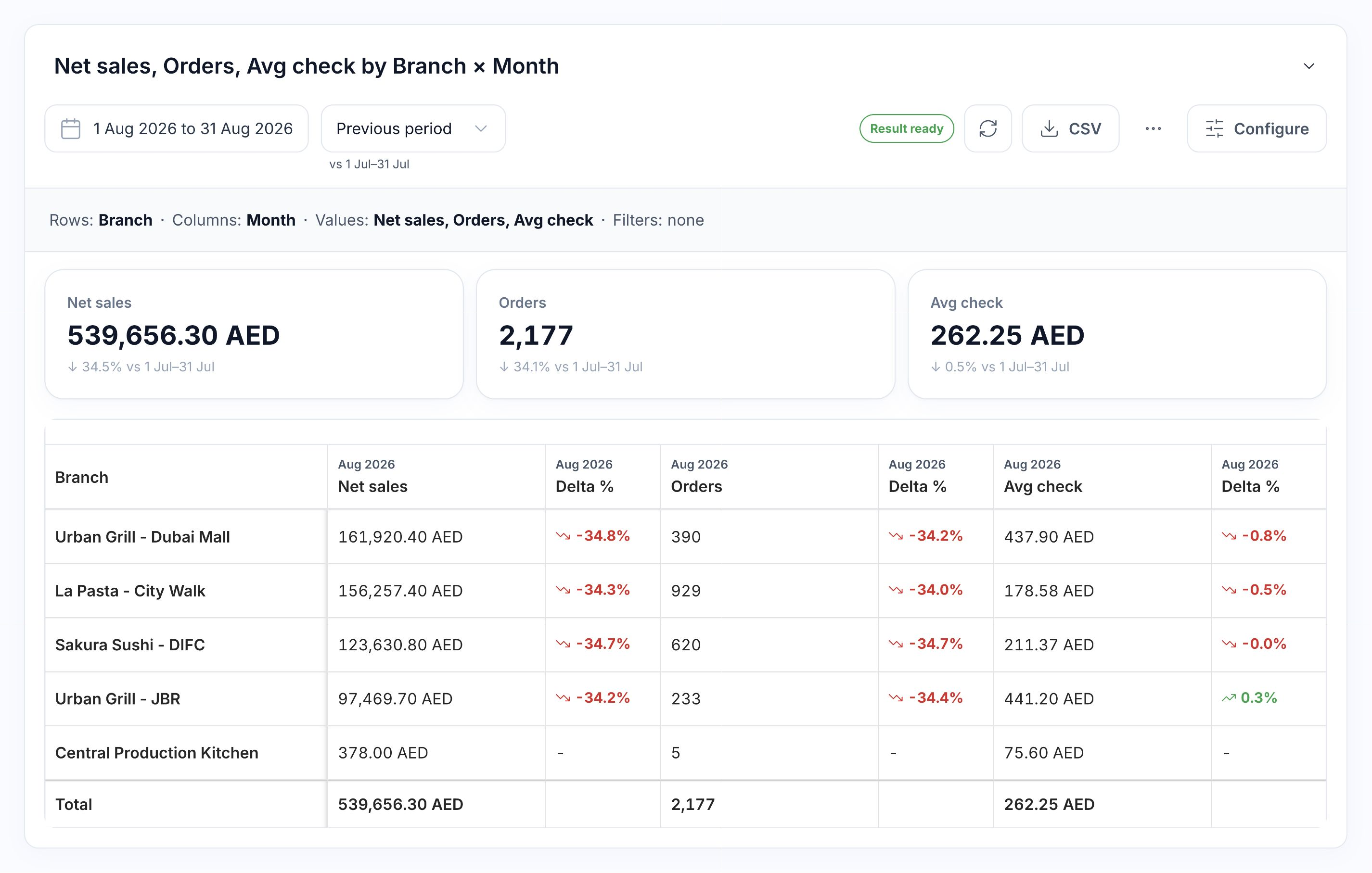The image size is (1372, 873).
Task: Click the 0.3% avg check delta
Action: point(1249,697)
